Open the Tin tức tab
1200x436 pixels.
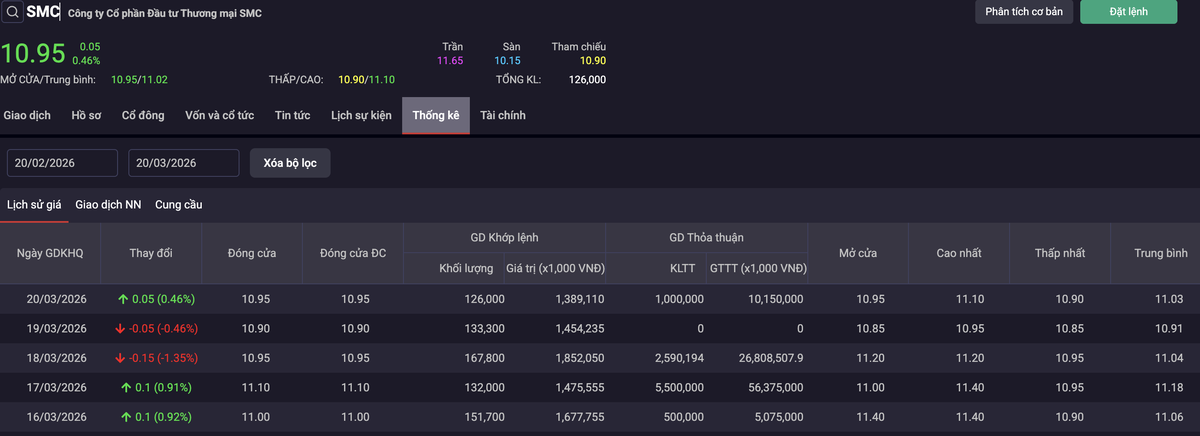292,116
